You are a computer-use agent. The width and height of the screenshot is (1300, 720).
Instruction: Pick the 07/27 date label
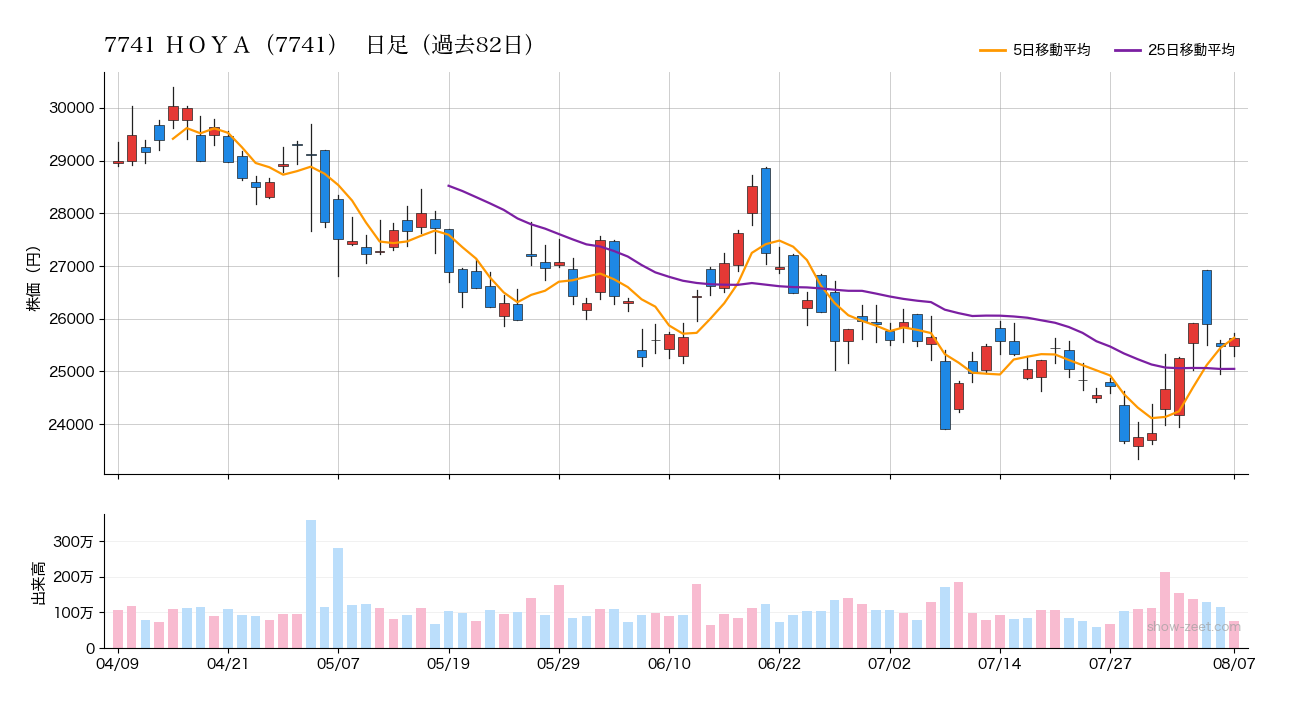pos(1110,663)
